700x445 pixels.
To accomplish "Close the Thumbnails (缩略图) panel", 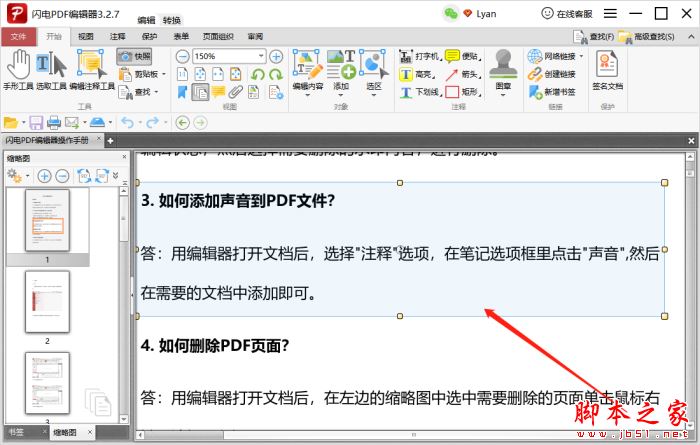I will [x=124, y=157].
